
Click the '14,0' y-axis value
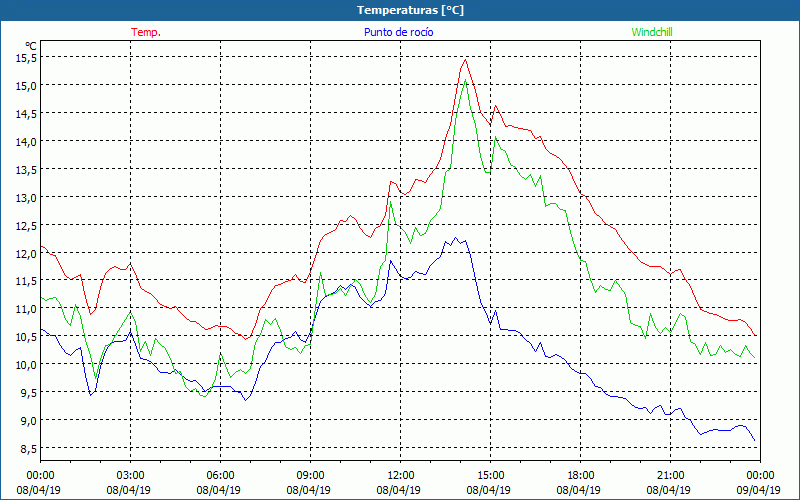(x=27, y=142)
